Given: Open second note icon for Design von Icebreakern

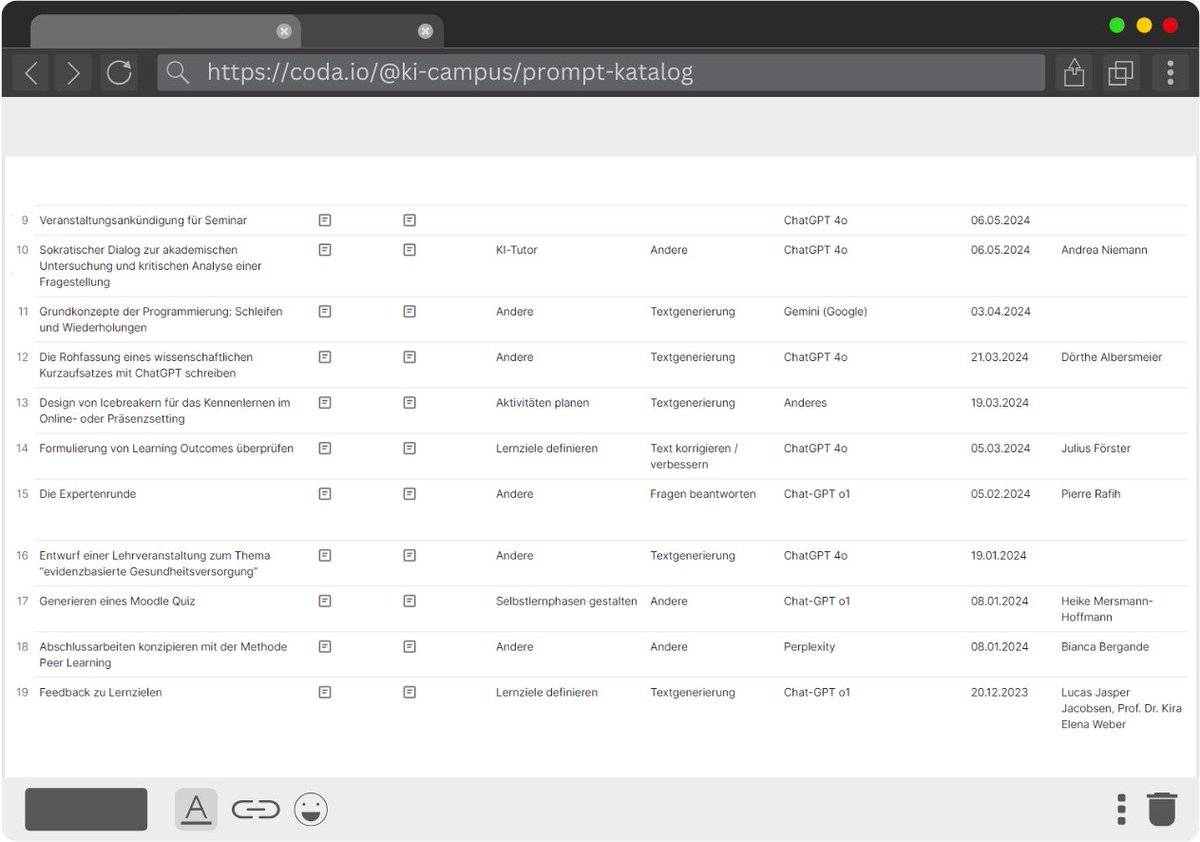Looking at the screenshot, I should (x=409, y=403).
